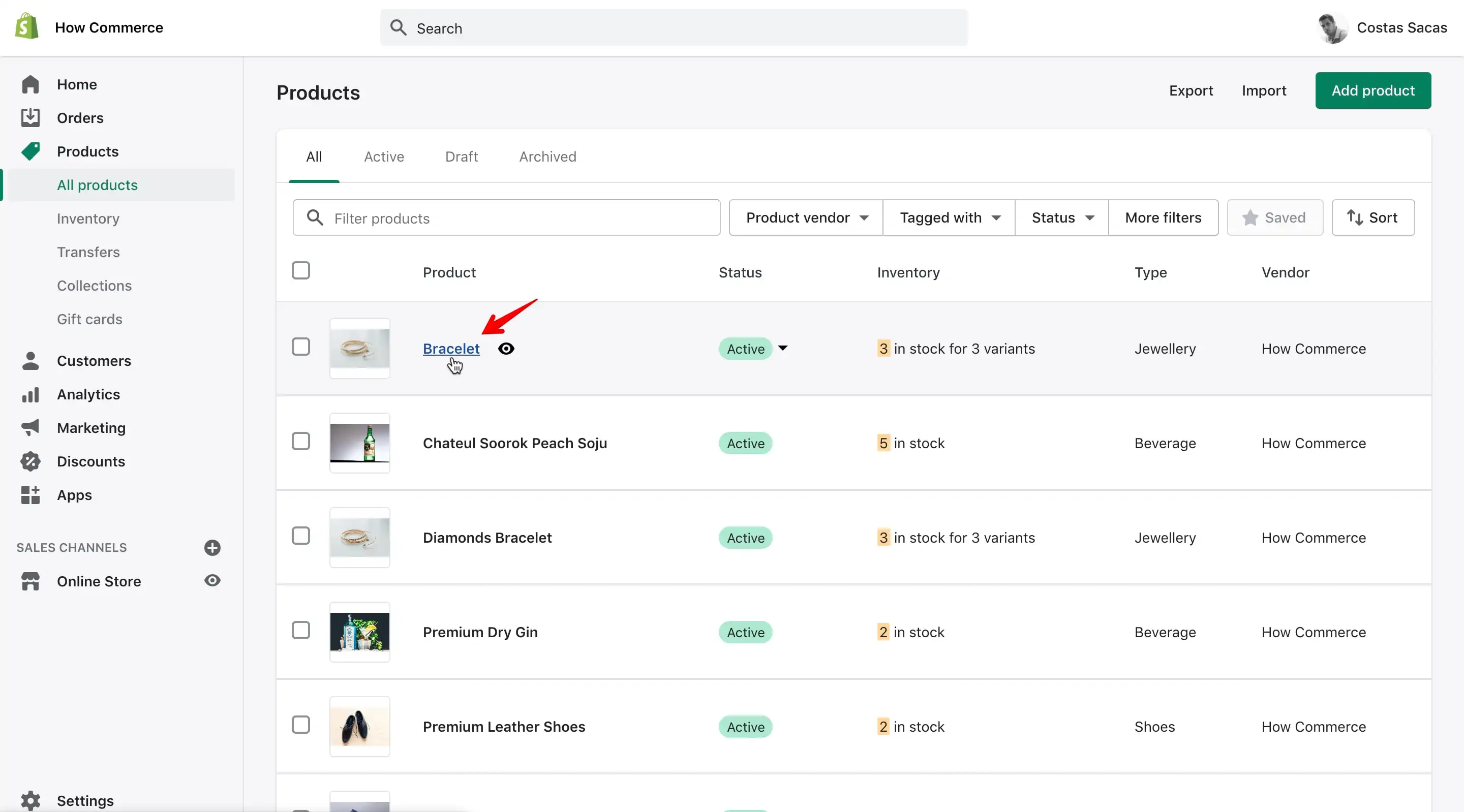Viewport: 1464px width, 812px height.
Task: Click the Add product button
Action: tap(1373, 90)
